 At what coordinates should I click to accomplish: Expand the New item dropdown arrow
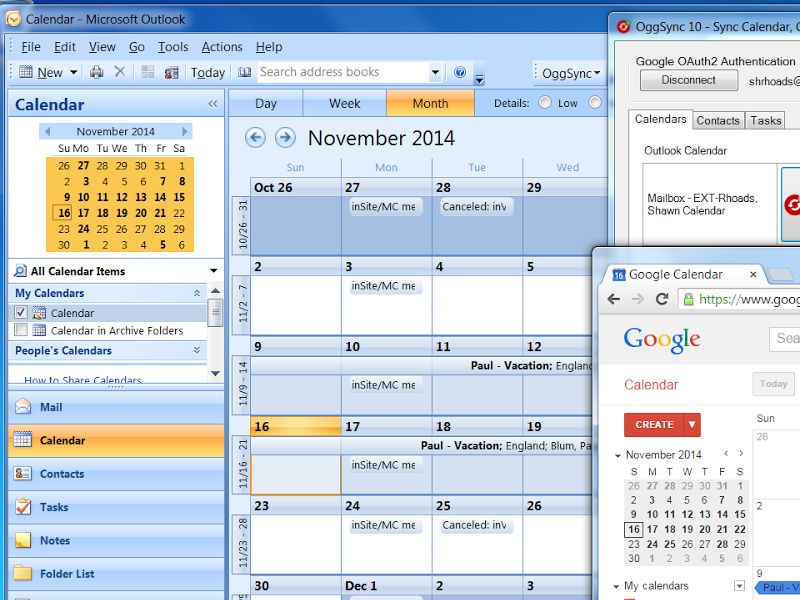coord(74,73)
